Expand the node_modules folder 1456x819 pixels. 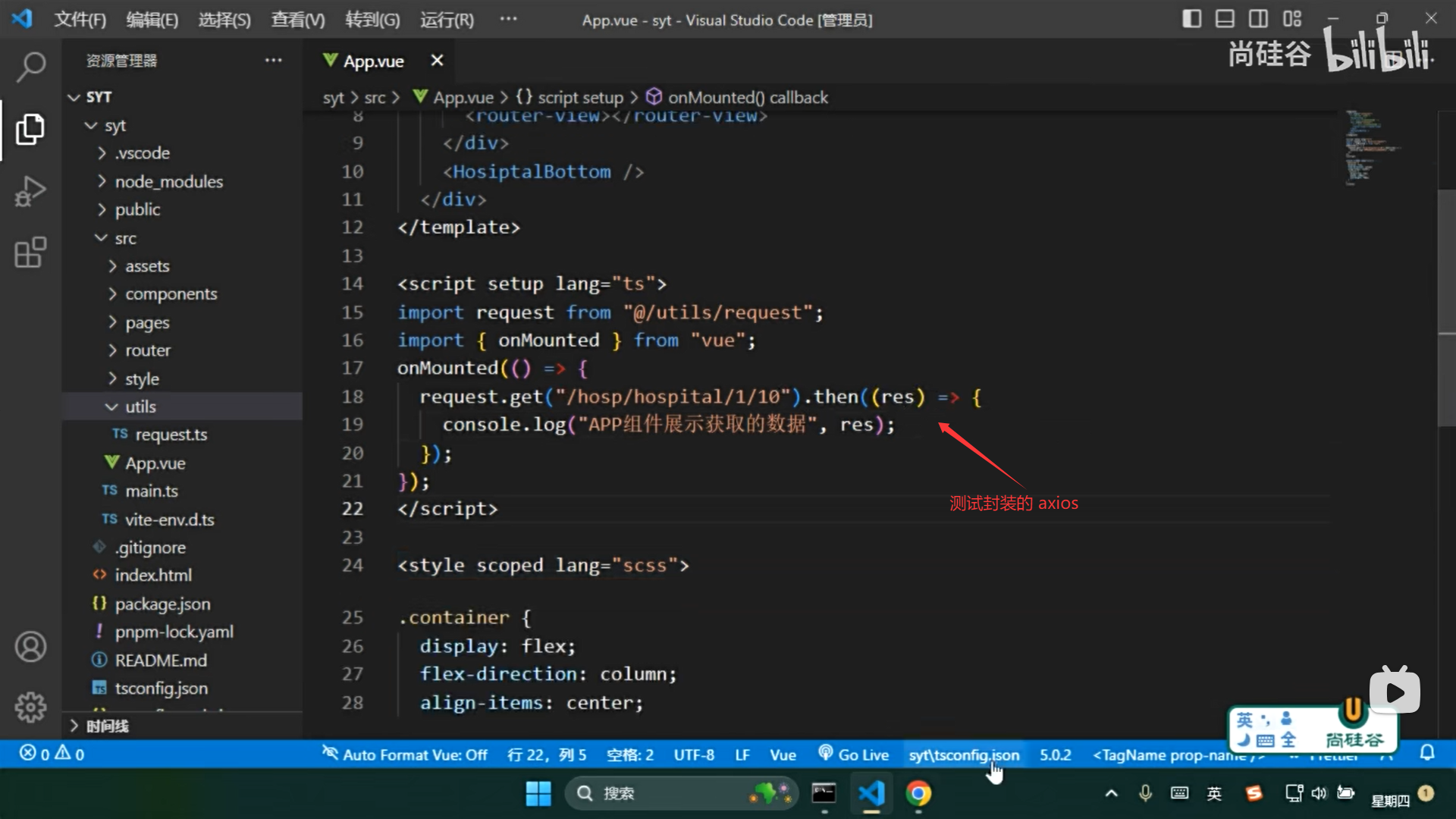point(168,181)
